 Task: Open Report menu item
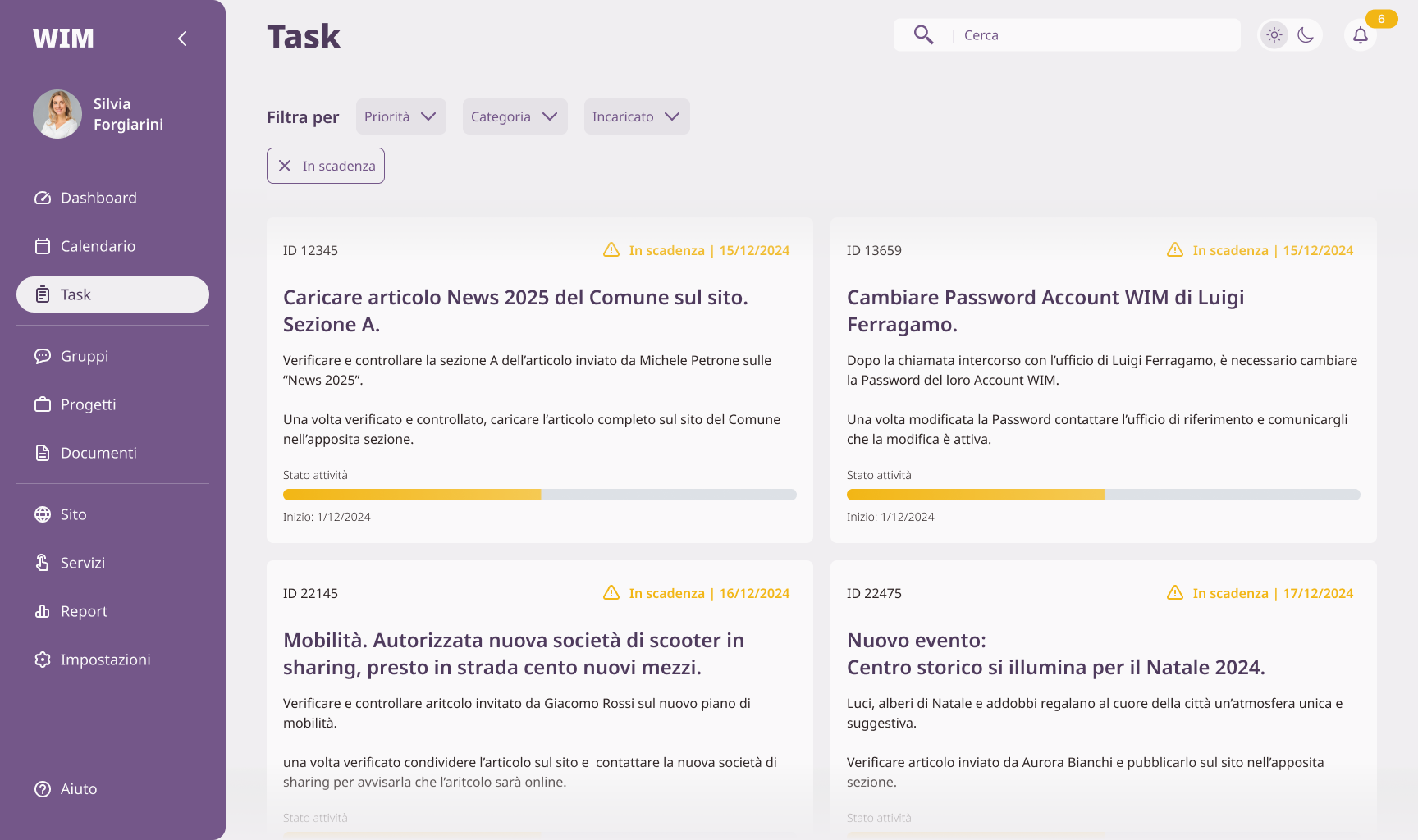(x=112, y=611)
